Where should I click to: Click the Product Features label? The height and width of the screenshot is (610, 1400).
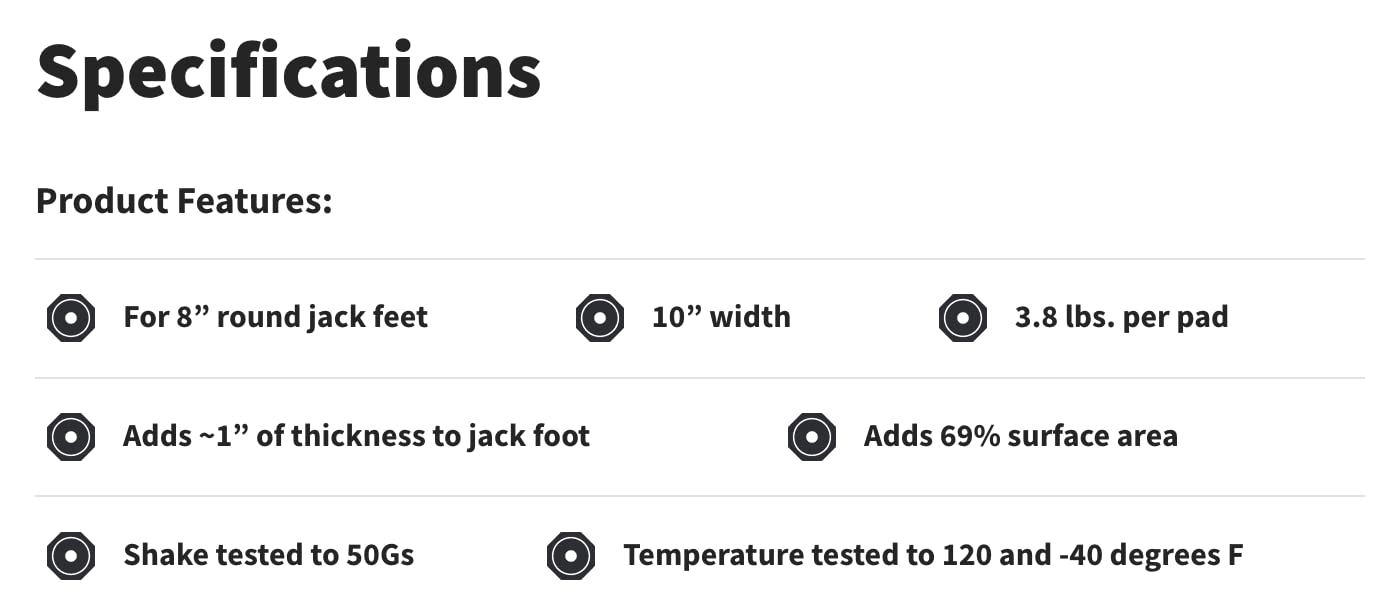click(x=184, y=201)
